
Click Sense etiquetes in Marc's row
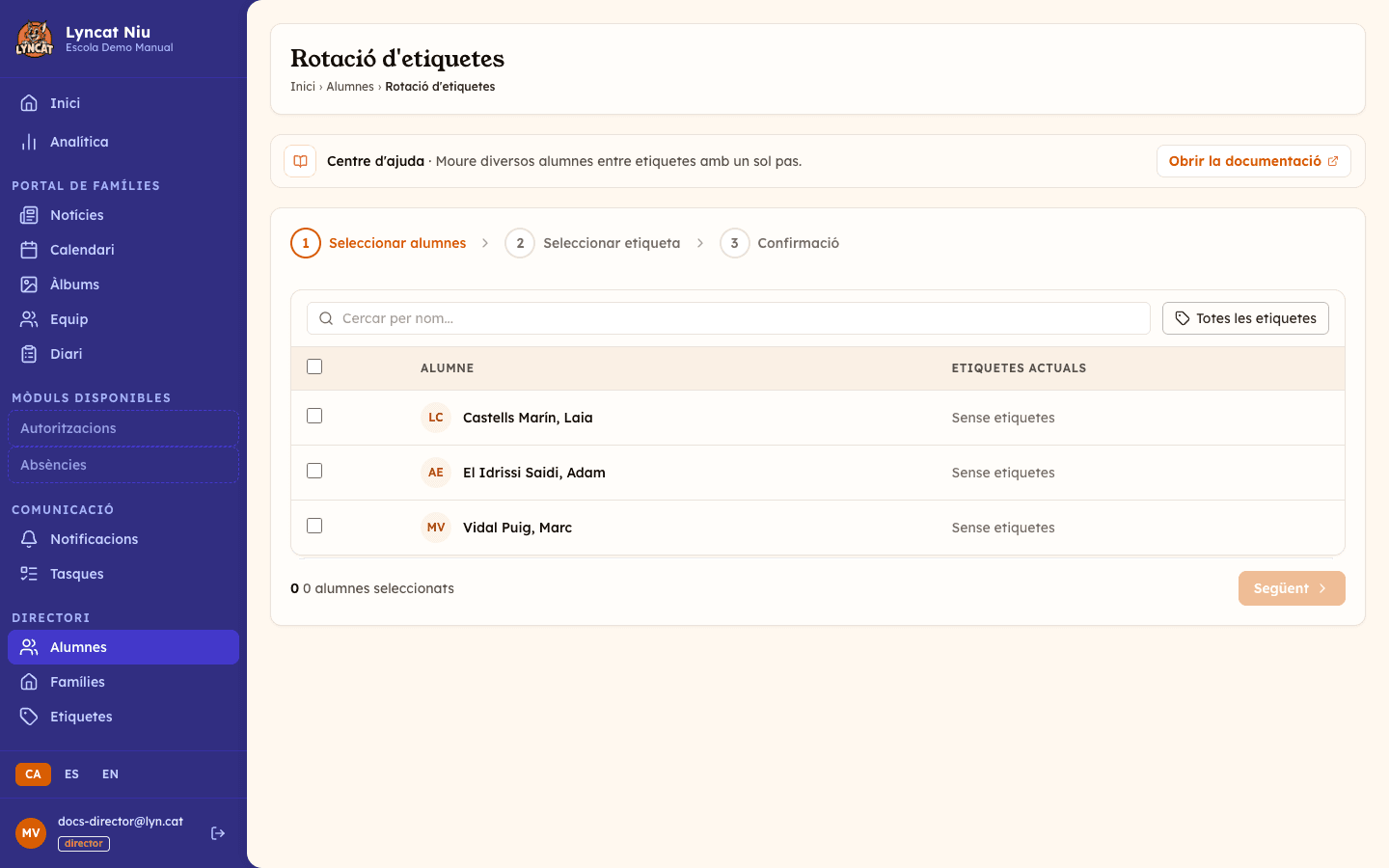pyautogui.click(x=1003, y=528)
